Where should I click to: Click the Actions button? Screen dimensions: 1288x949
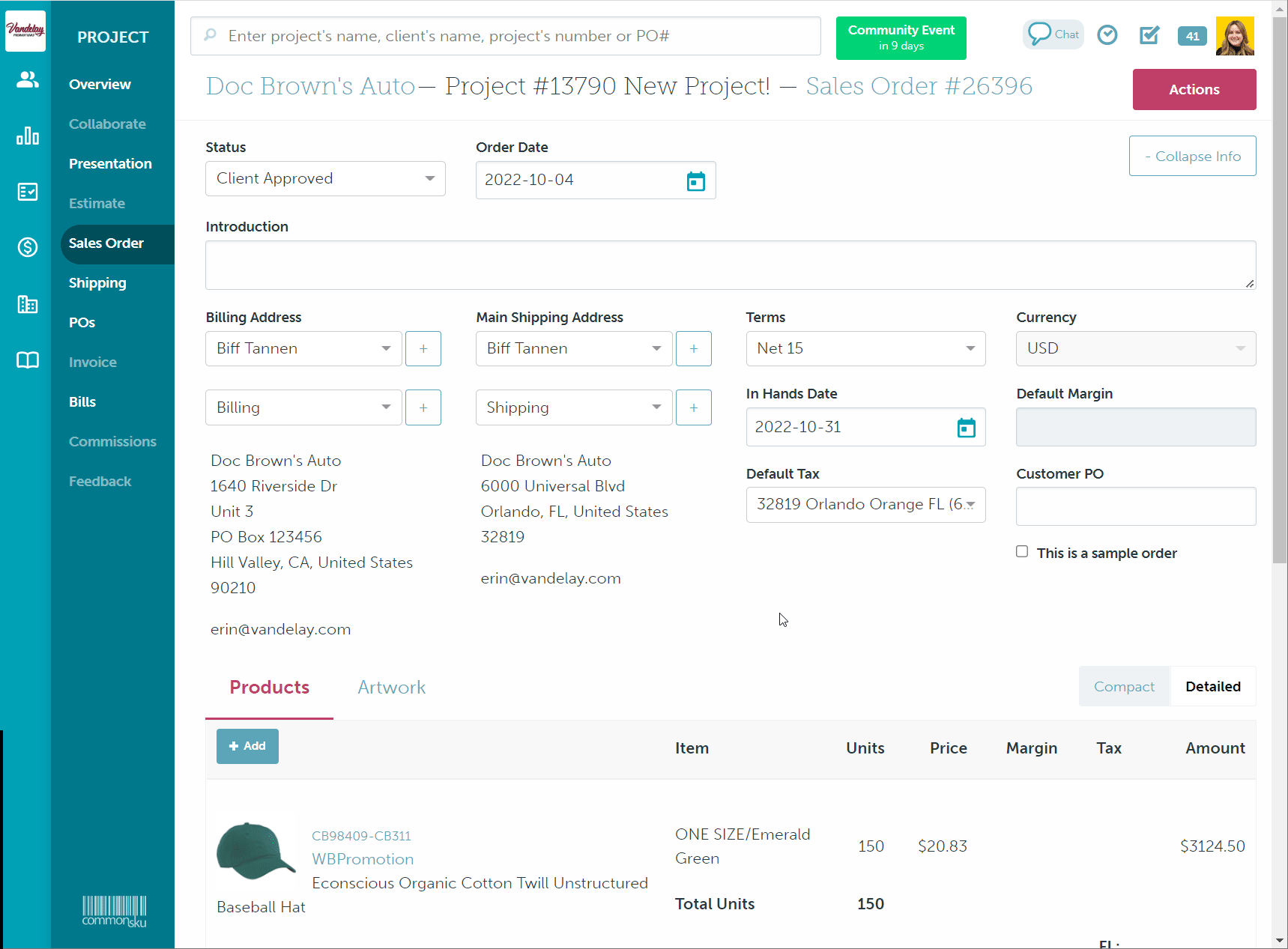click(1194, 90)
